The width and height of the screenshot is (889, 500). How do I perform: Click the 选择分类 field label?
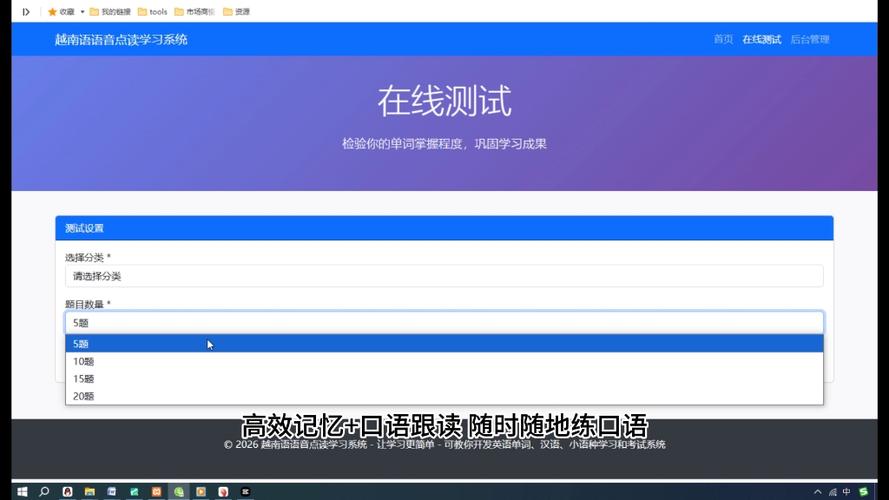[x=87, y=257]
